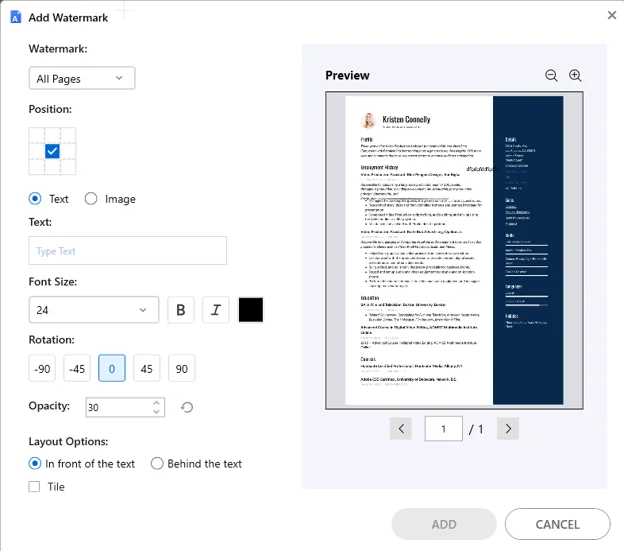Open the All Pages dropdown
This screenshot has width=624, height=551.
pos(82,78)
